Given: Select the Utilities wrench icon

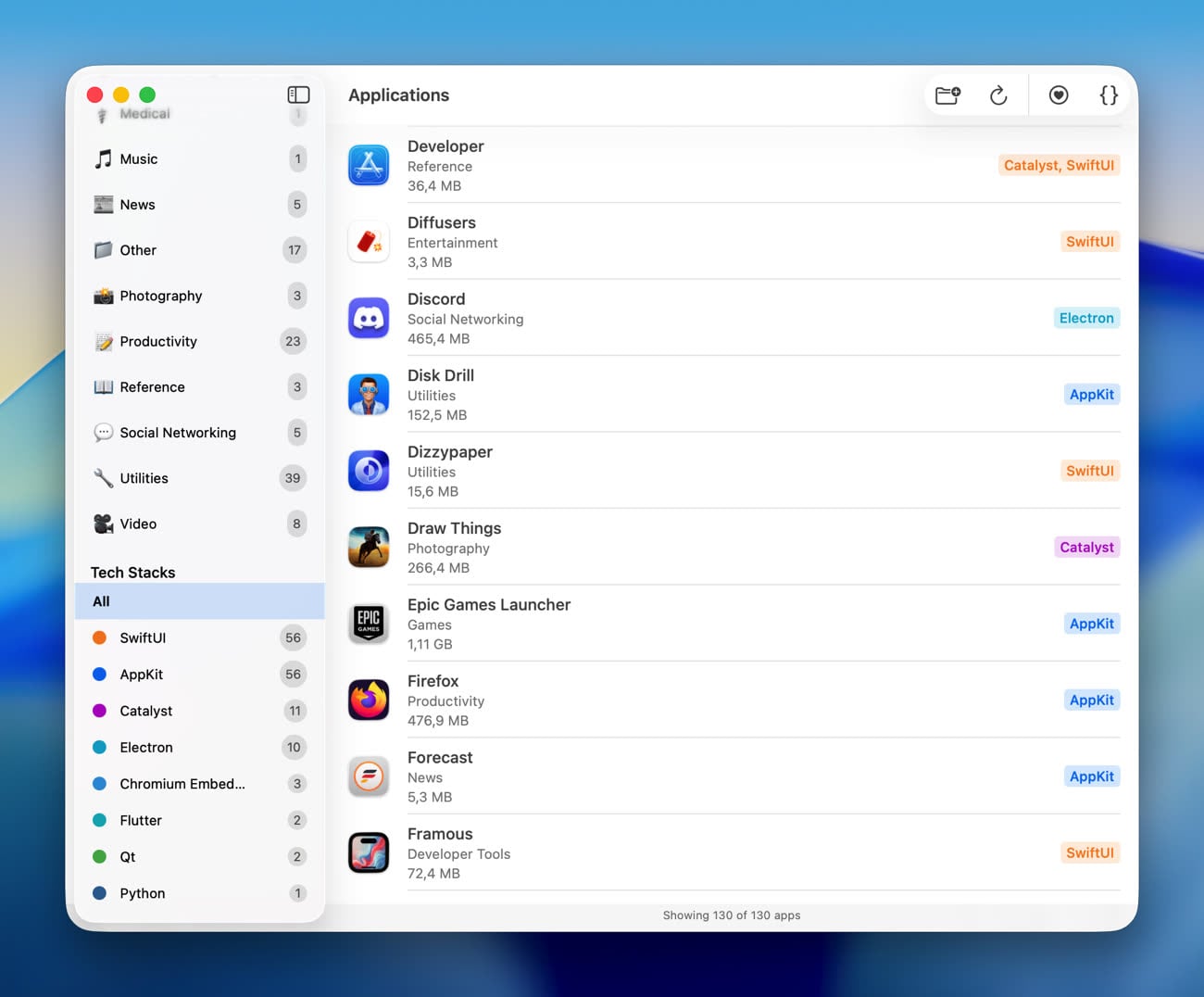Looking at the screenshot, I should click(x=102, y=478).
